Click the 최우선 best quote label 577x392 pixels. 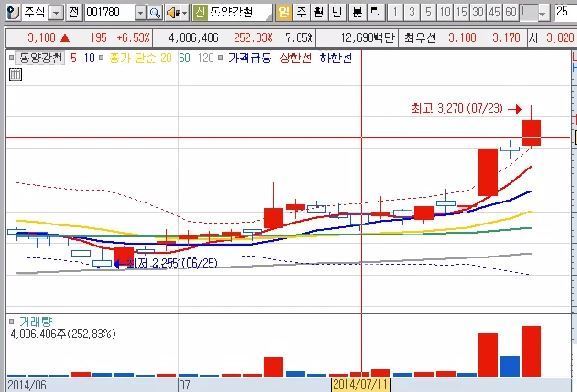tap(420, 38)
